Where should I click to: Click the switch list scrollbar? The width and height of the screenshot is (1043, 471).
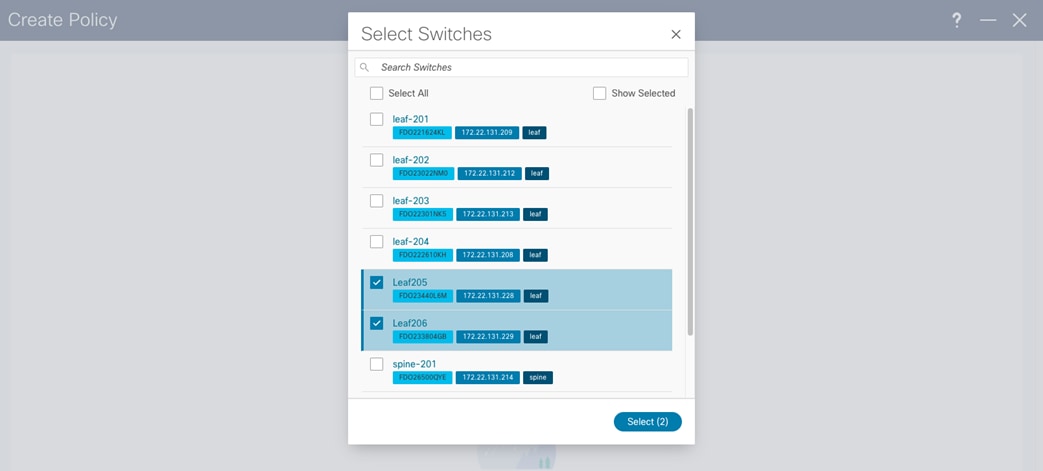click(690, 222)
